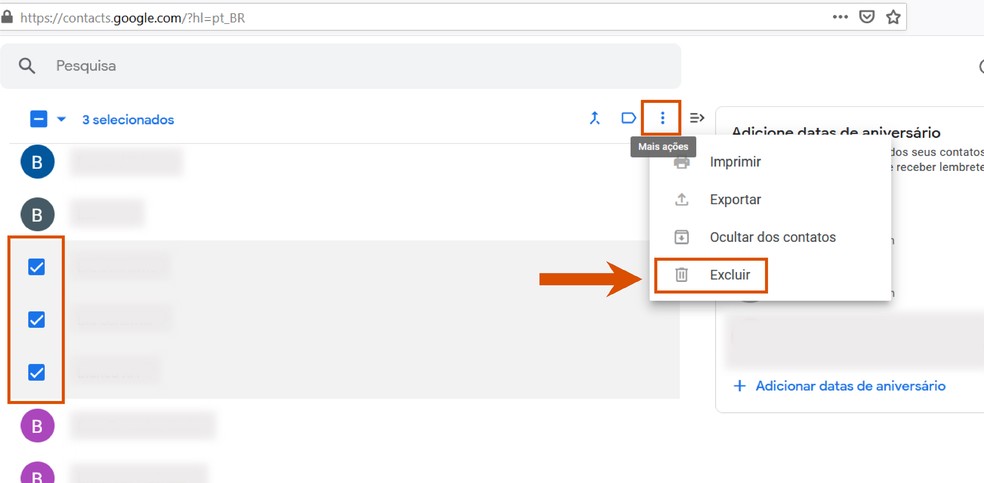
Task: Click the Mais ações three-dot icon
Action: click(x=662, y=119)
